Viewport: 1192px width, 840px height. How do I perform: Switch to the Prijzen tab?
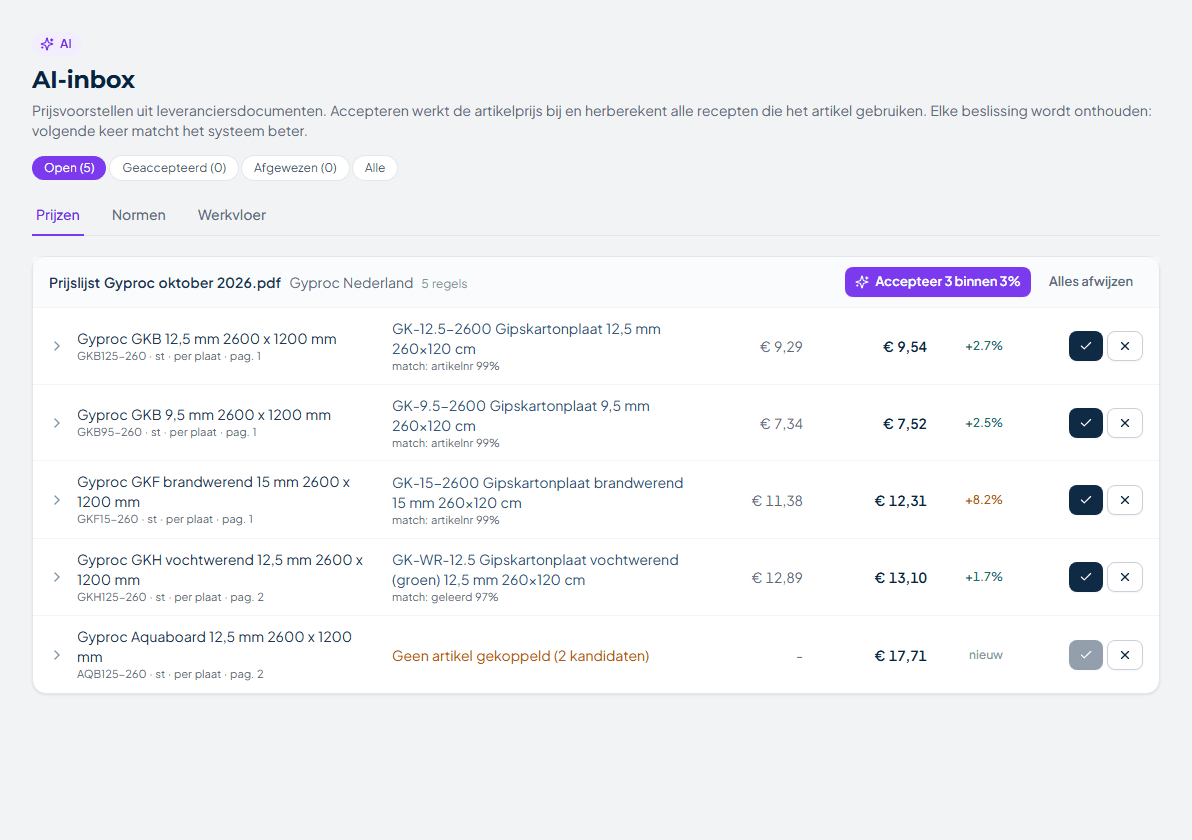[58, 215]
